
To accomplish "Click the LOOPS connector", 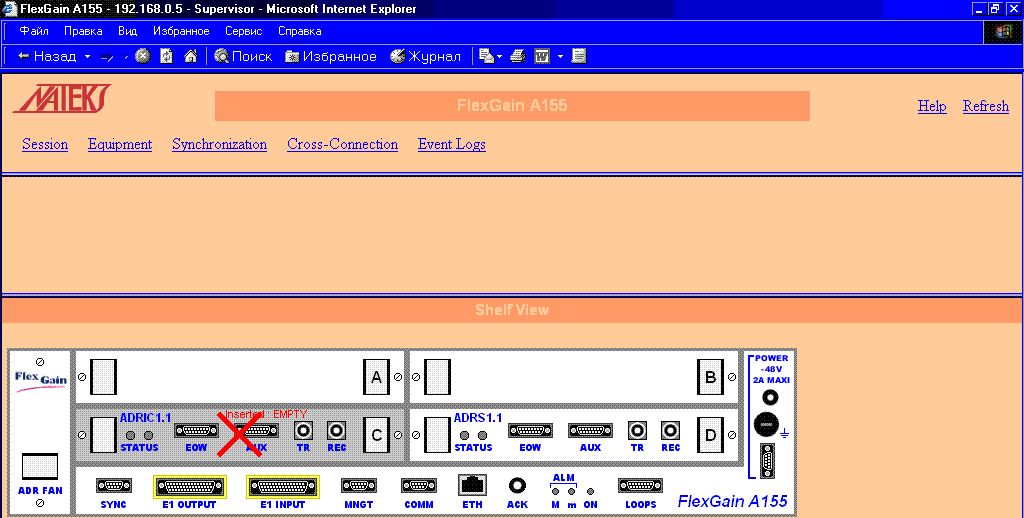I will tap(640, 485).
